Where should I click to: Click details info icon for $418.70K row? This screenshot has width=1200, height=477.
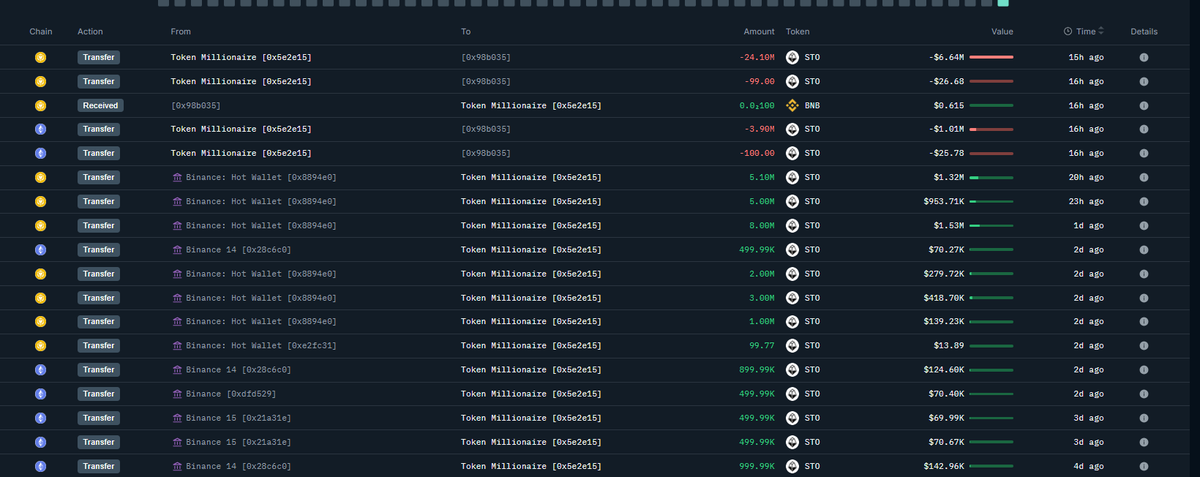pyautogui.click(x=1143, y=297)
